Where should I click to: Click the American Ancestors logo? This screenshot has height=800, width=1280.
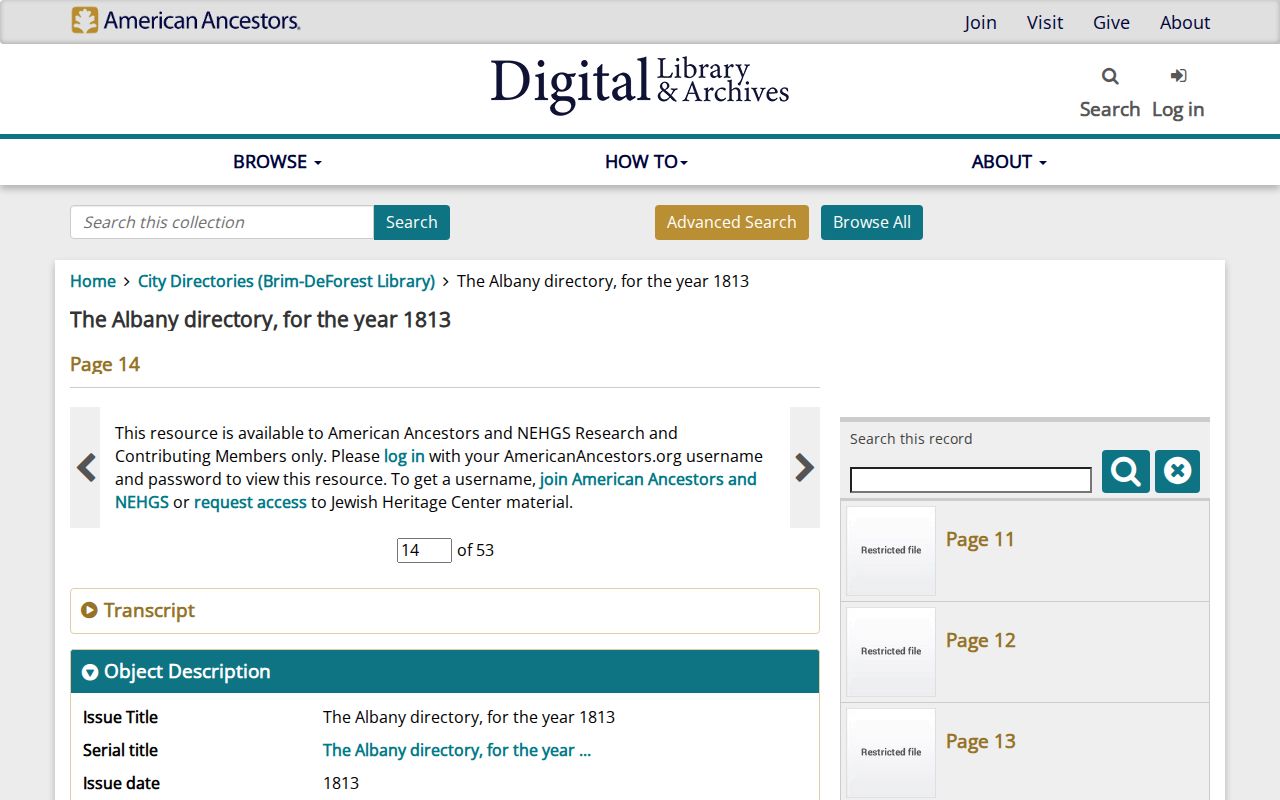click(186, 21)
